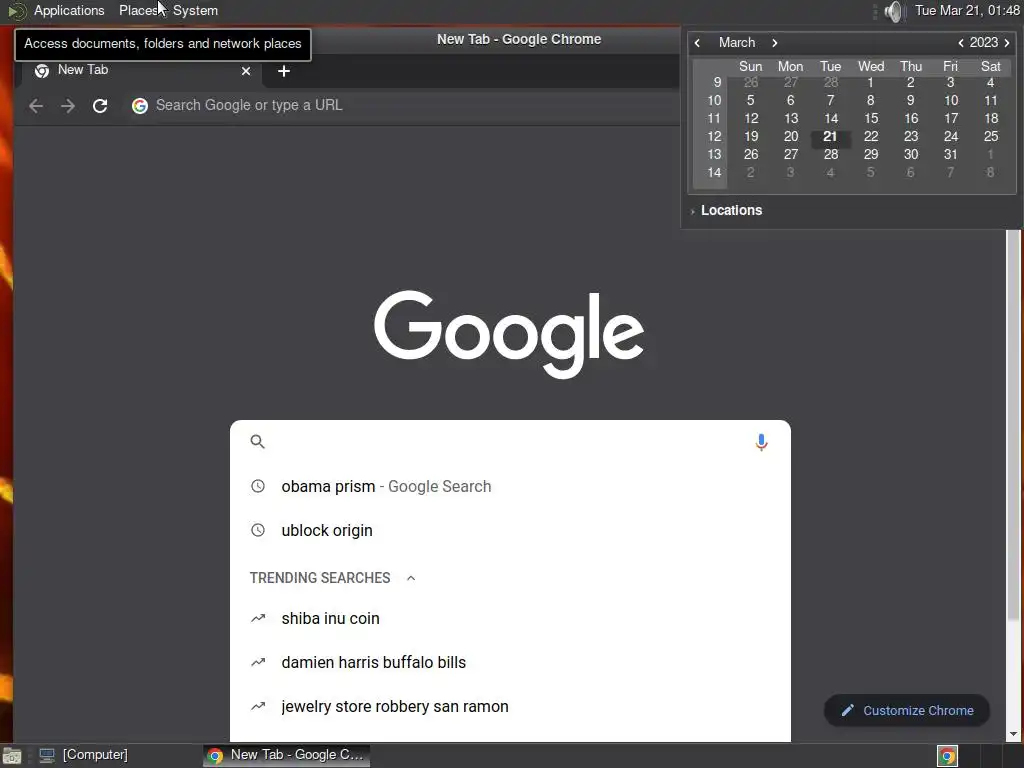This screenshot has width=1024, height=768.
Task: Click the clock icon beside obama prism
Action: click(258, 487)
